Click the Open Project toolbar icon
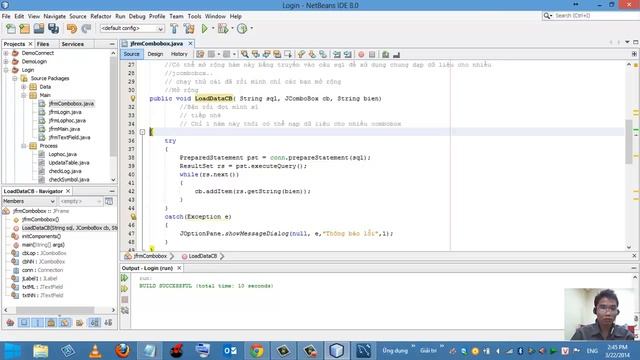 pyautogui.click(x=39, y=29)
